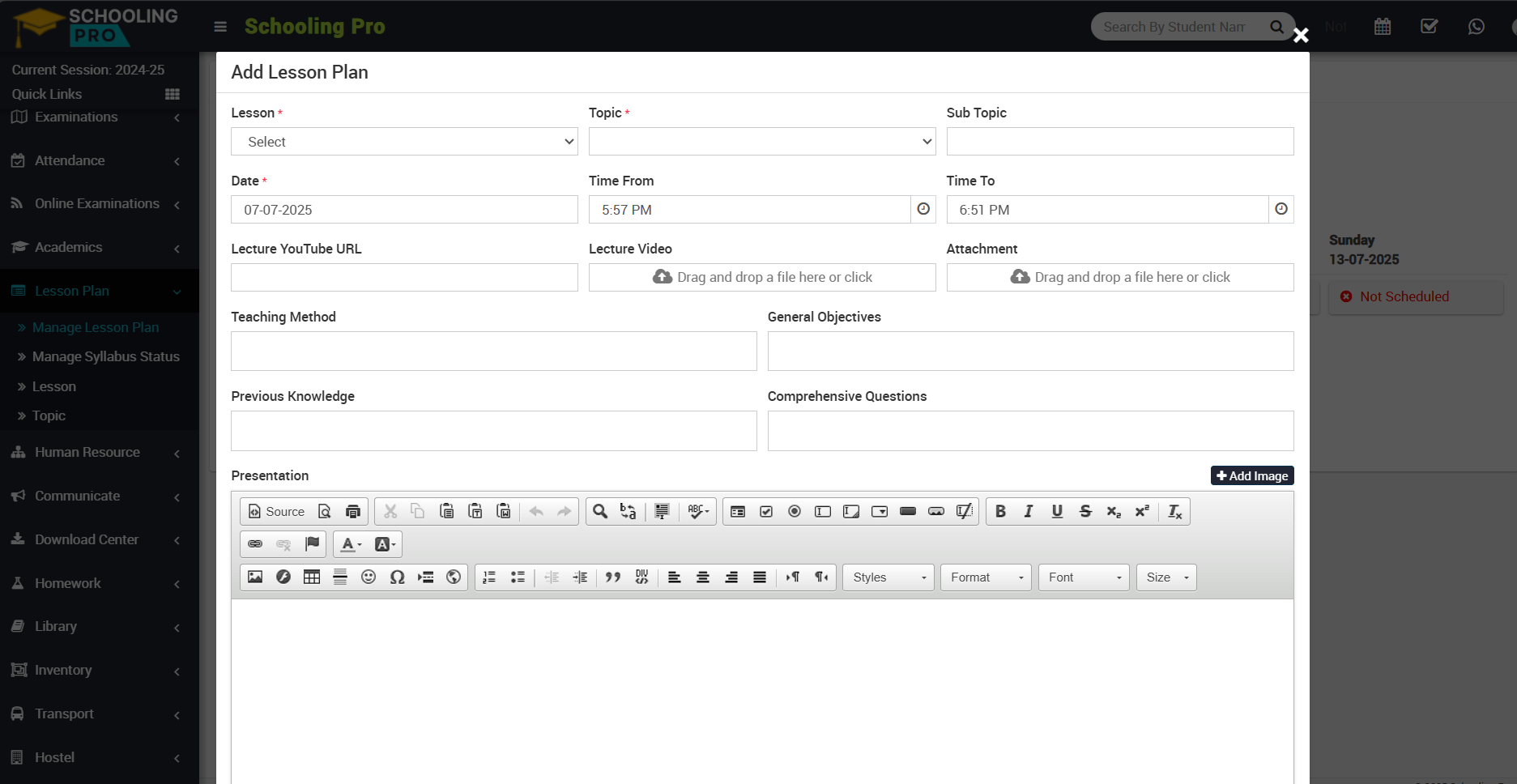Insert a selection field form element
This screenshot has height=784, width=1517.
[x=880, y=511]
